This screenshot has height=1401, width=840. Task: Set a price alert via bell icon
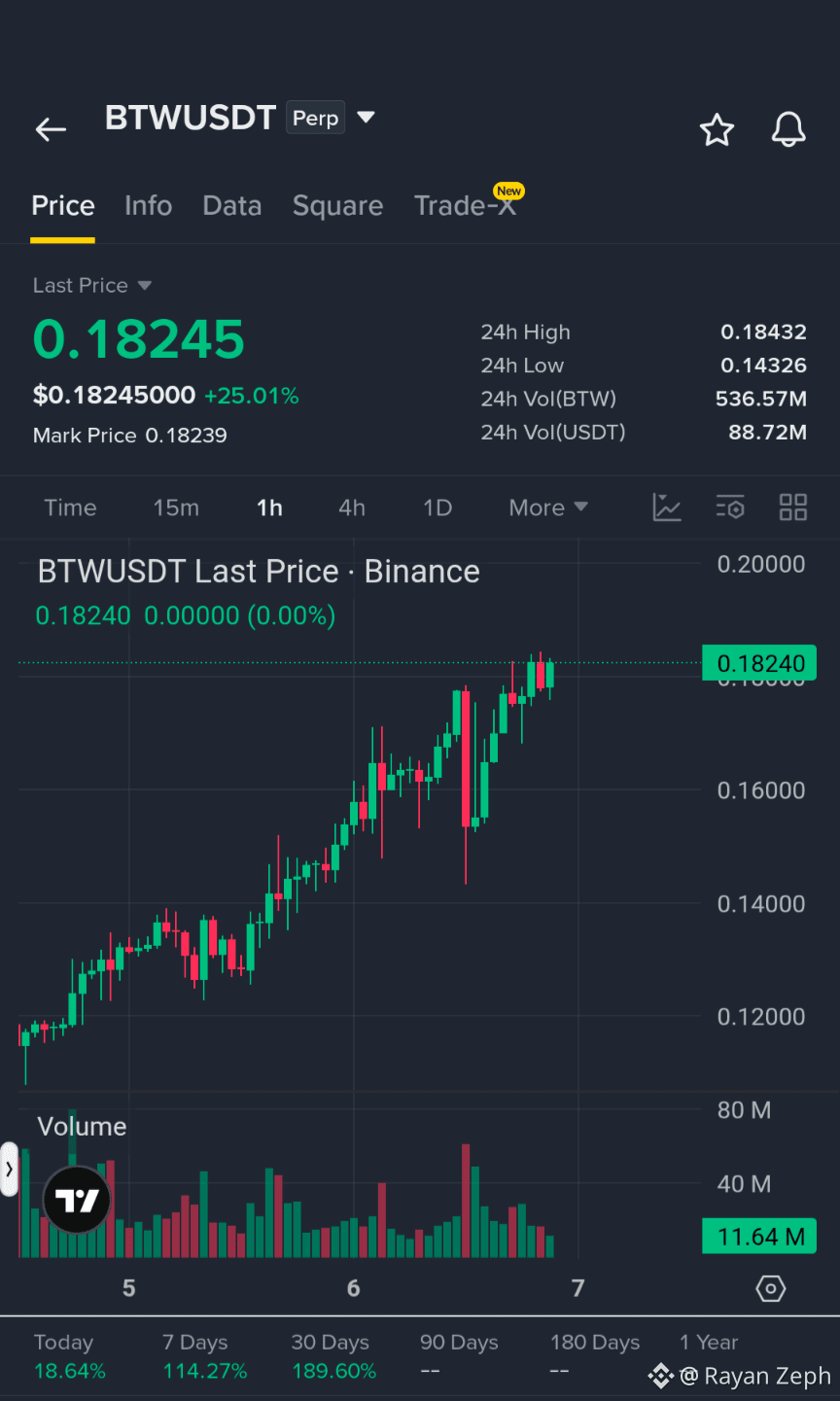788,129
